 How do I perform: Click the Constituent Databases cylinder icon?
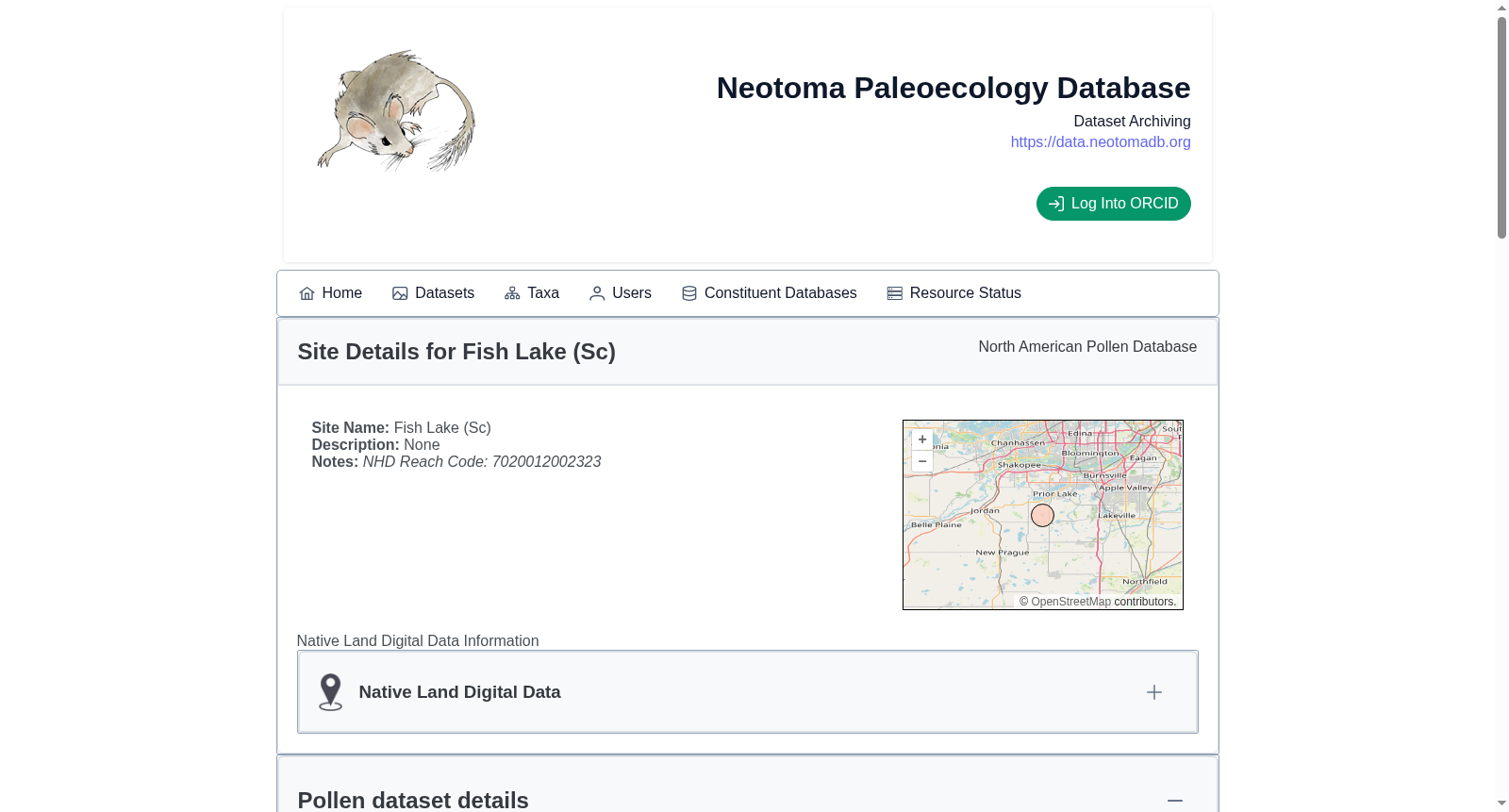point(689,293)
